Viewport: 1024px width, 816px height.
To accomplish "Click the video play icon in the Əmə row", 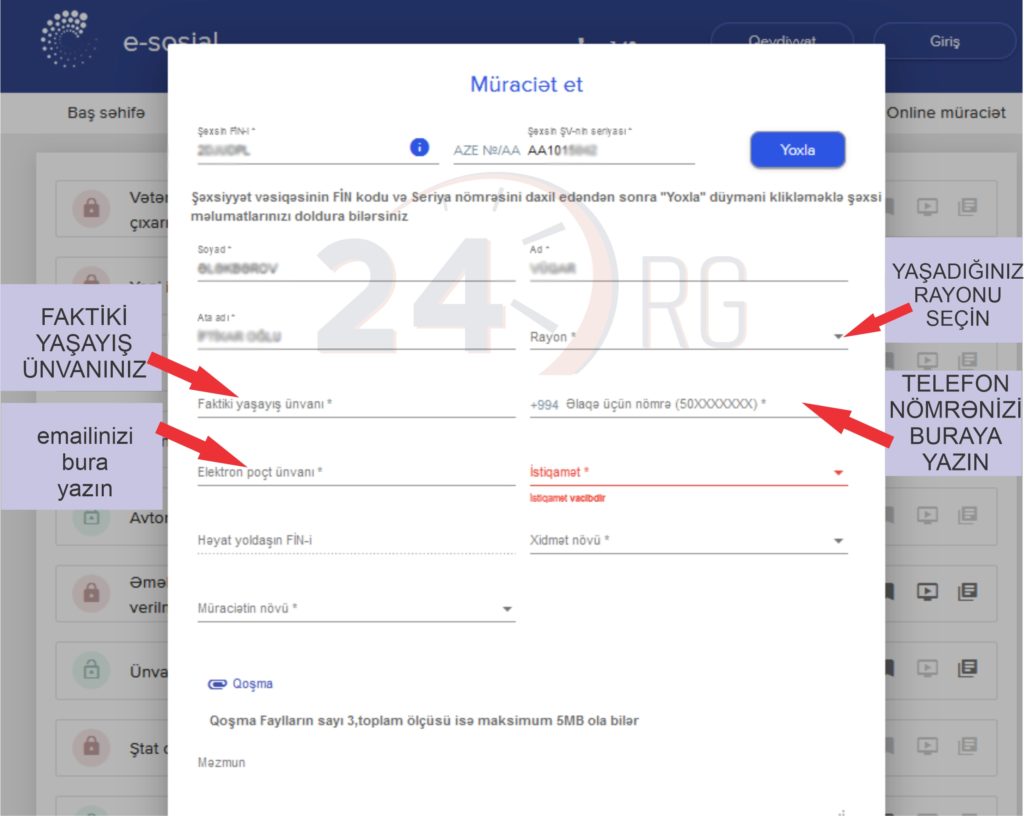I will click(927, 591).
